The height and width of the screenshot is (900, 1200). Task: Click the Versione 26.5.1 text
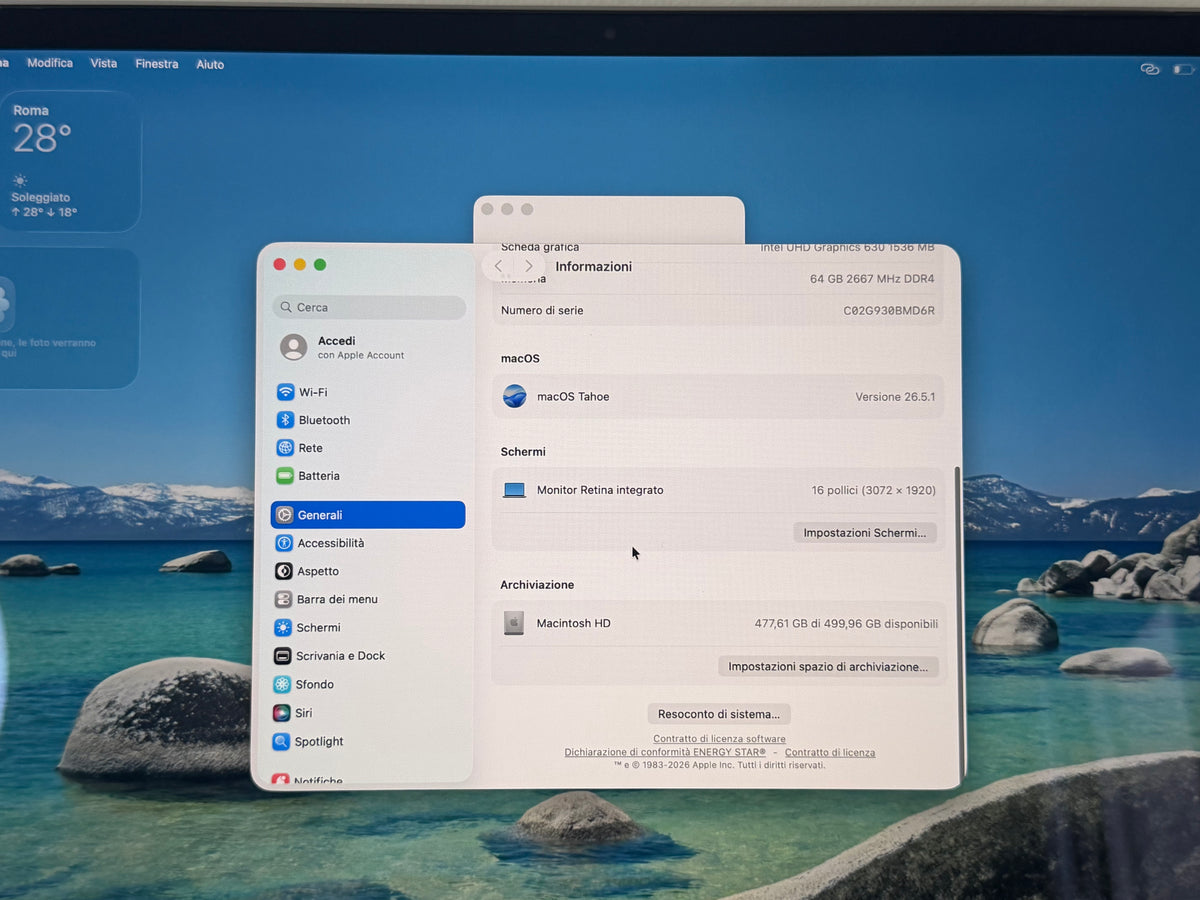tap(895, 397)
